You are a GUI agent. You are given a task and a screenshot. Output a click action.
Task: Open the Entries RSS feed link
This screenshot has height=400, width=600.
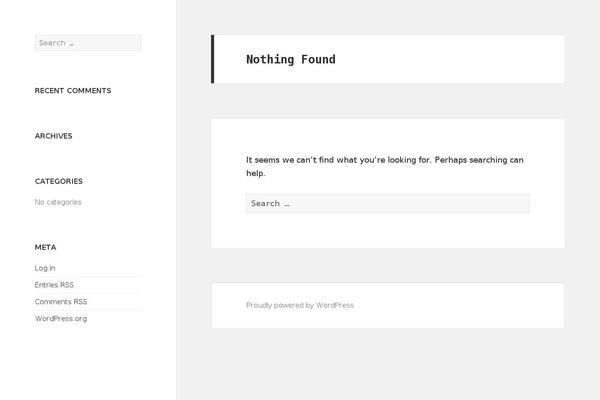54,285
